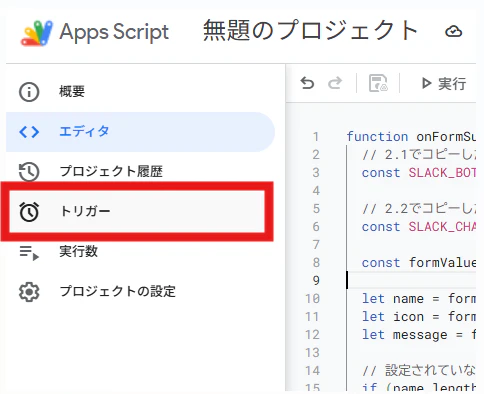Open the 無題のプロジェクト title
Screen dimensions: 484x394
pos(310,31)
